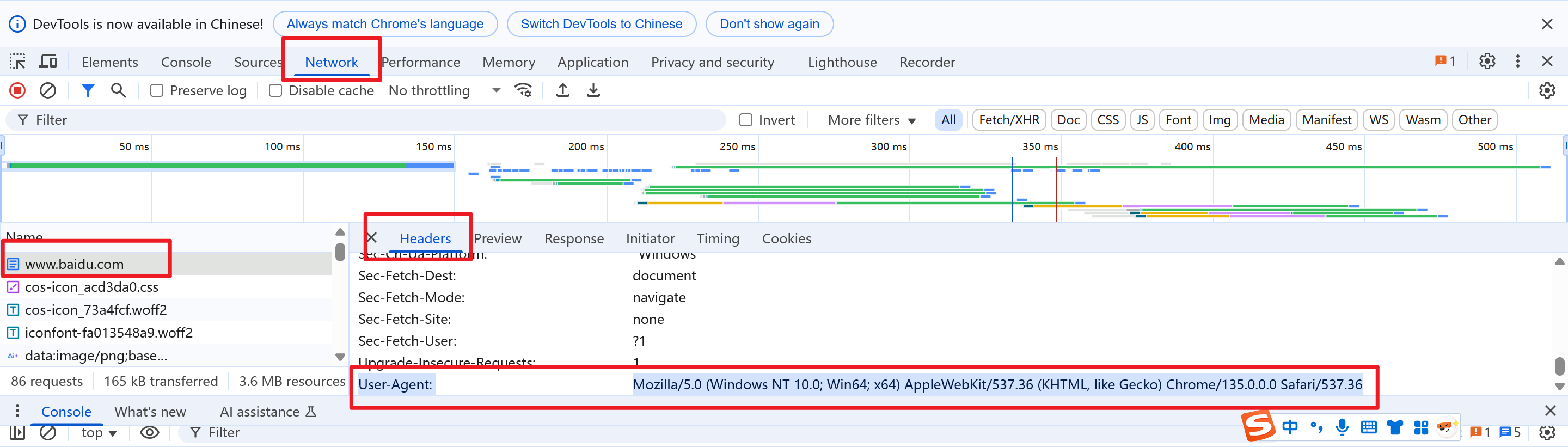
Task: Open DevTools settings gear
Action: click(x=1487, y=61)
